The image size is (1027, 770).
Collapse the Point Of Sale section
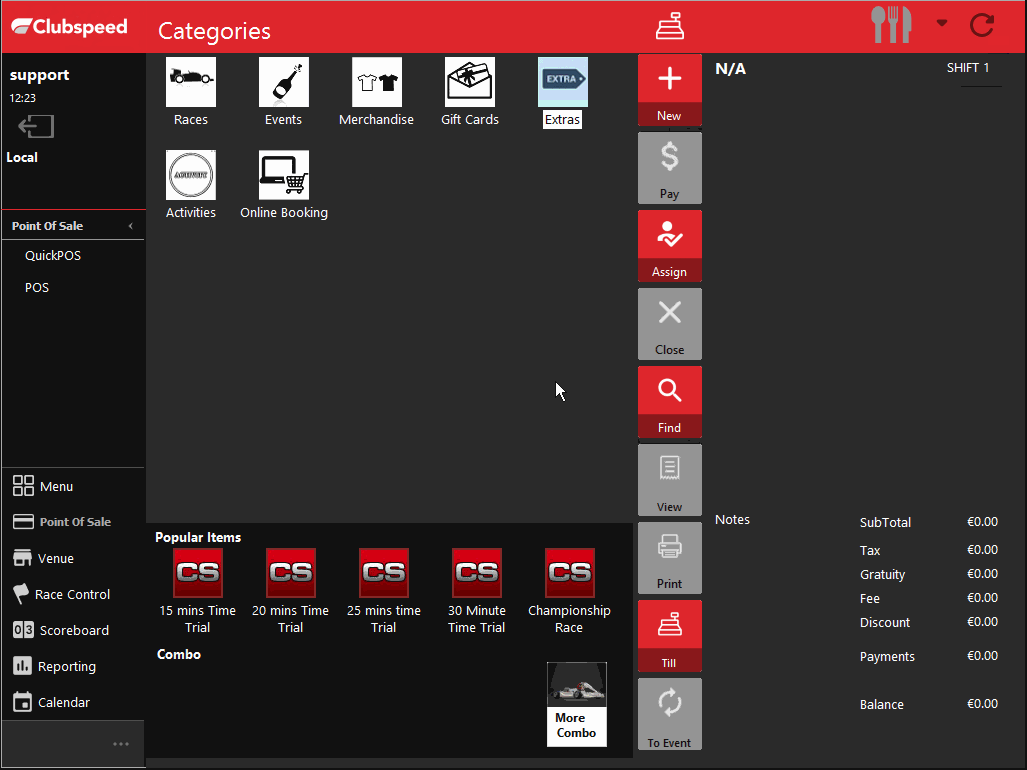[130, 226]
